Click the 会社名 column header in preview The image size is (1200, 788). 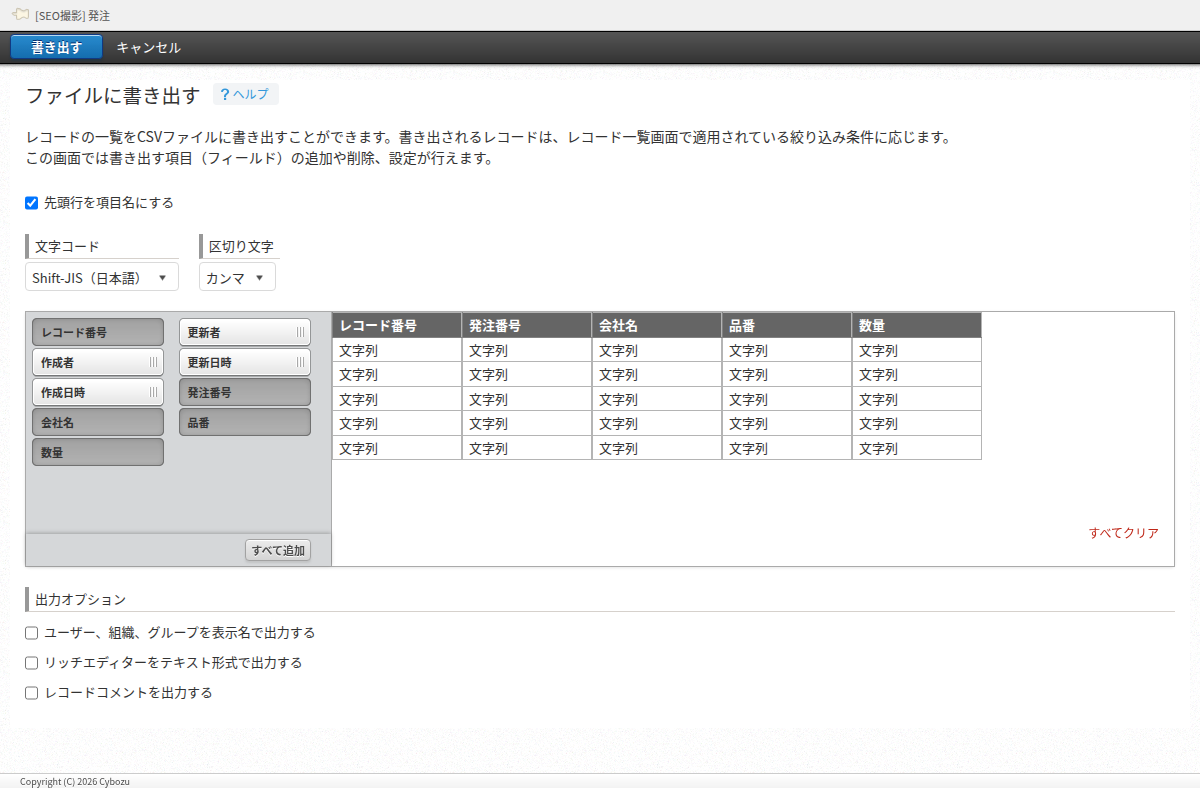(657, 325)
